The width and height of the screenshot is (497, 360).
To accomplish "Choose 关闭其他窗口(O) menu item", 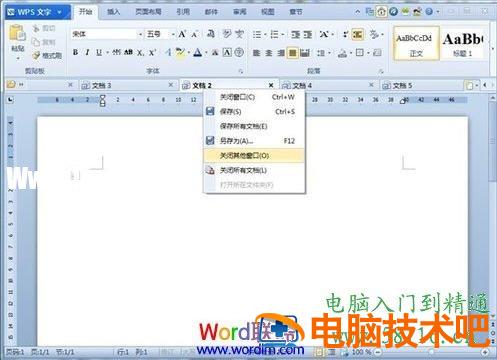I will (254, 156).
